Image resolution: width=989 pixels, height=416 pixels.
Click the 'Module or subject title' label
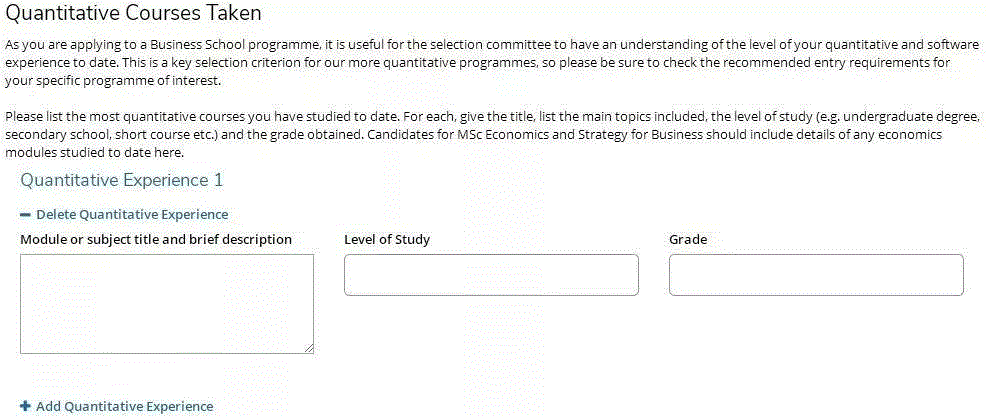tap(156, 240)
